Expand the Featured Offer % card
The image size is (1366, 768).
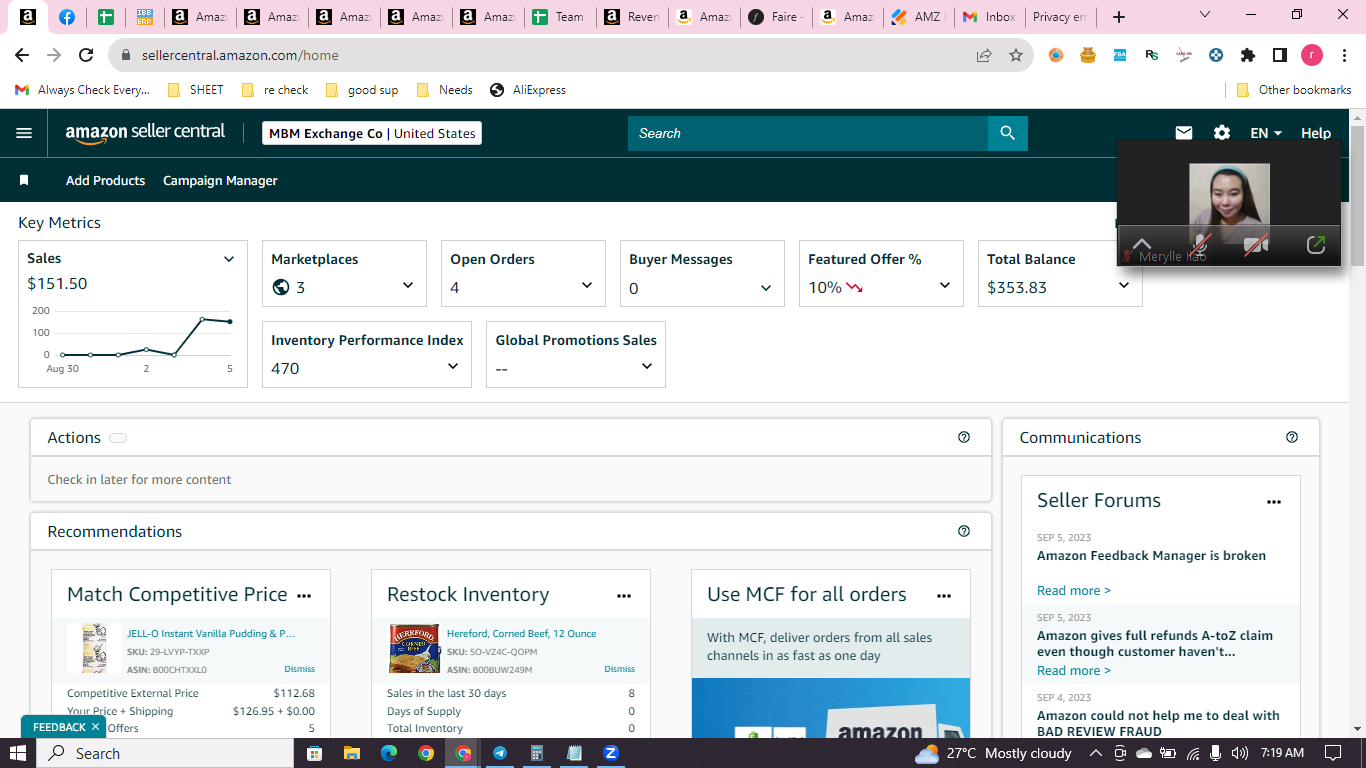pyautogui.click(x=945, y=286)
